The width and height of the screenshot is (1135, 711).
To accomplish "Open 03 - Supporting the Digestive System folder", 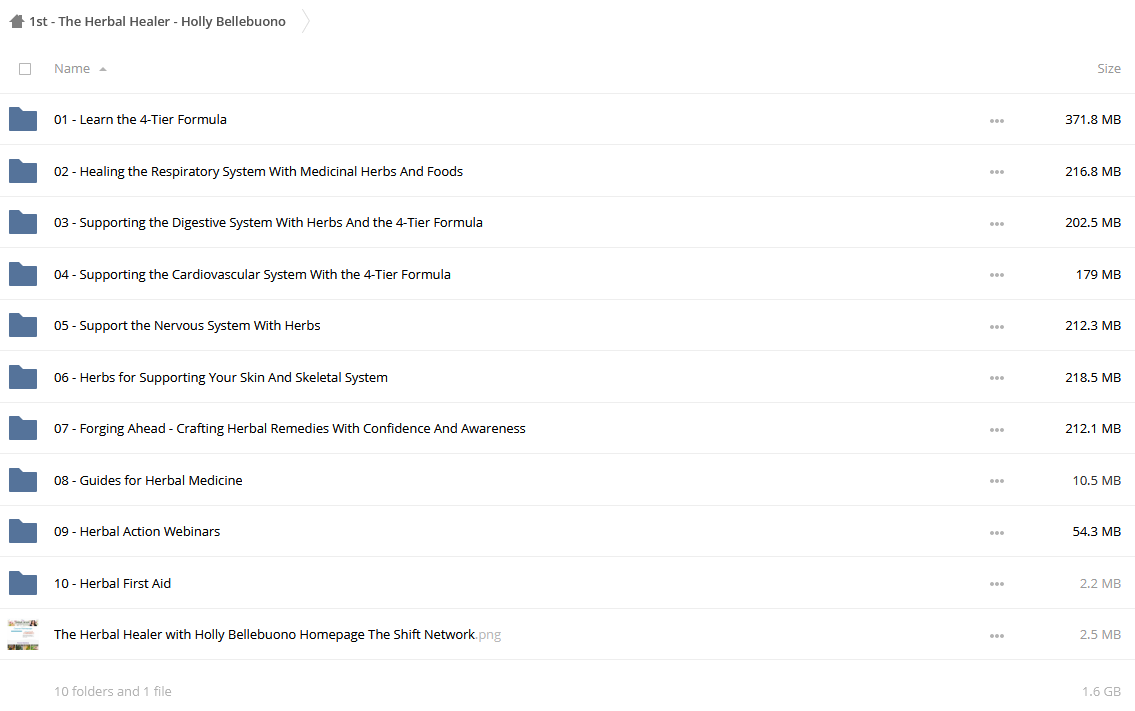I will (268, 223).
